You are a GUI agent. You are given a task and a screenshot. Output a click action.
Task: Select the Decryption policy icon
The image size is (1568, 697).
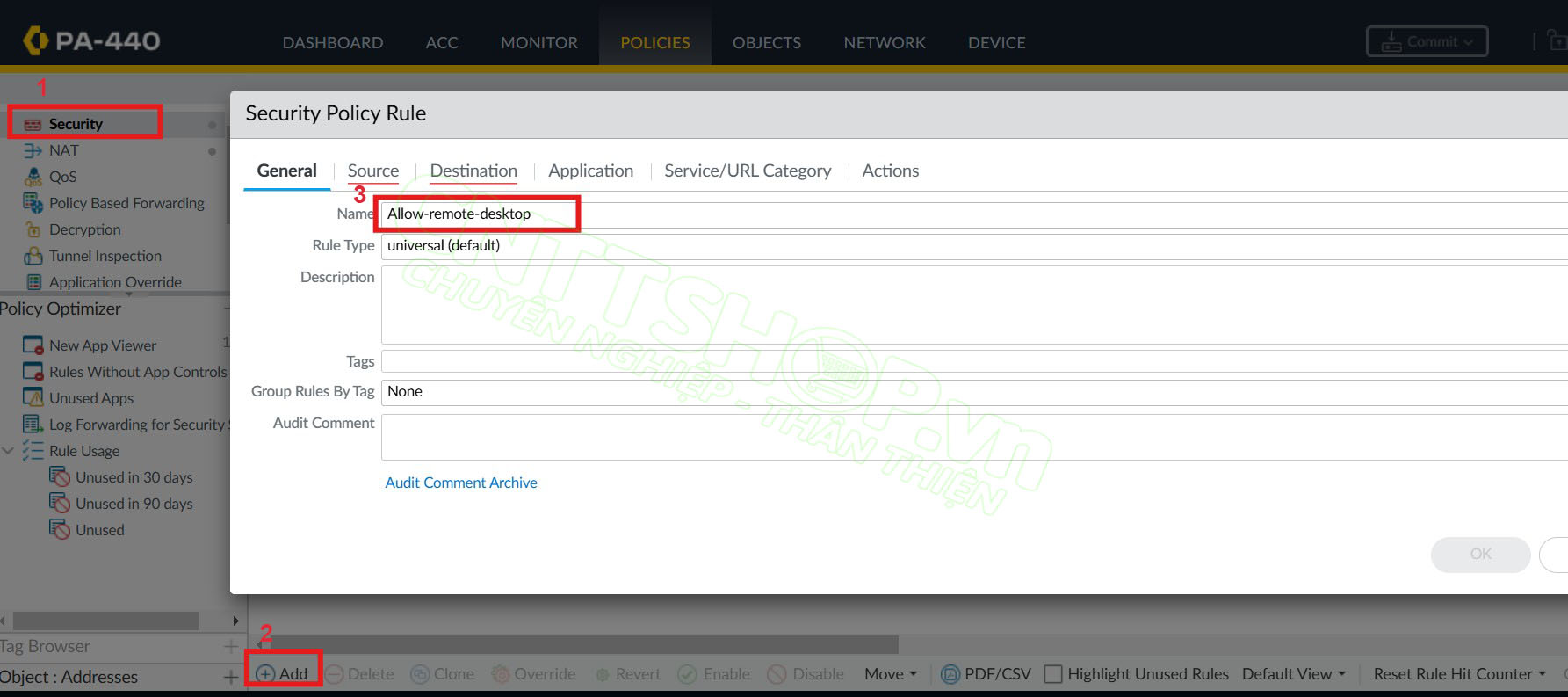point(33,230)
